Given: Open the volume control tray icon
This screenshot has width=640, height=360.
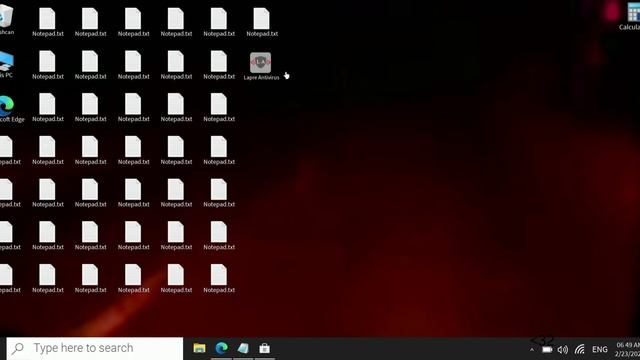Looking at the screenshot, I should pos(562,349).
